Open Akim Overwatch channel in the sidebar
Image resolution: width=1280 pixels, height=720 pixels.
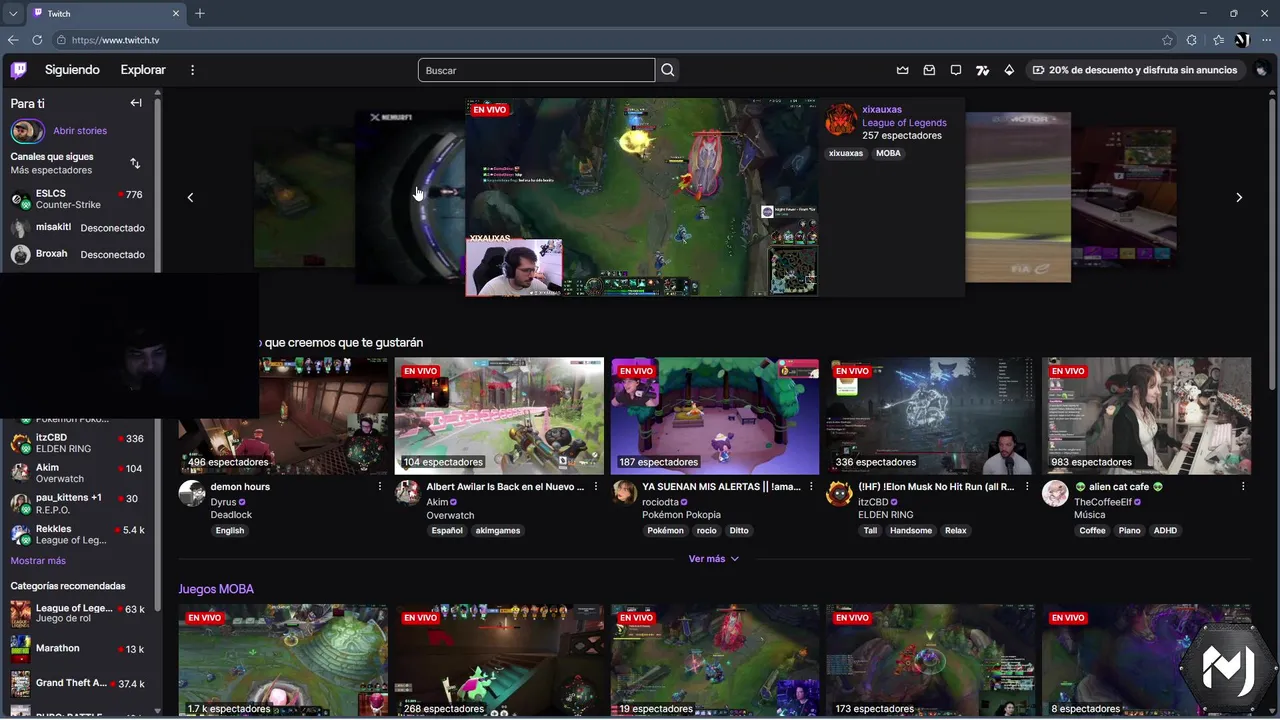[x=77, y=473]
